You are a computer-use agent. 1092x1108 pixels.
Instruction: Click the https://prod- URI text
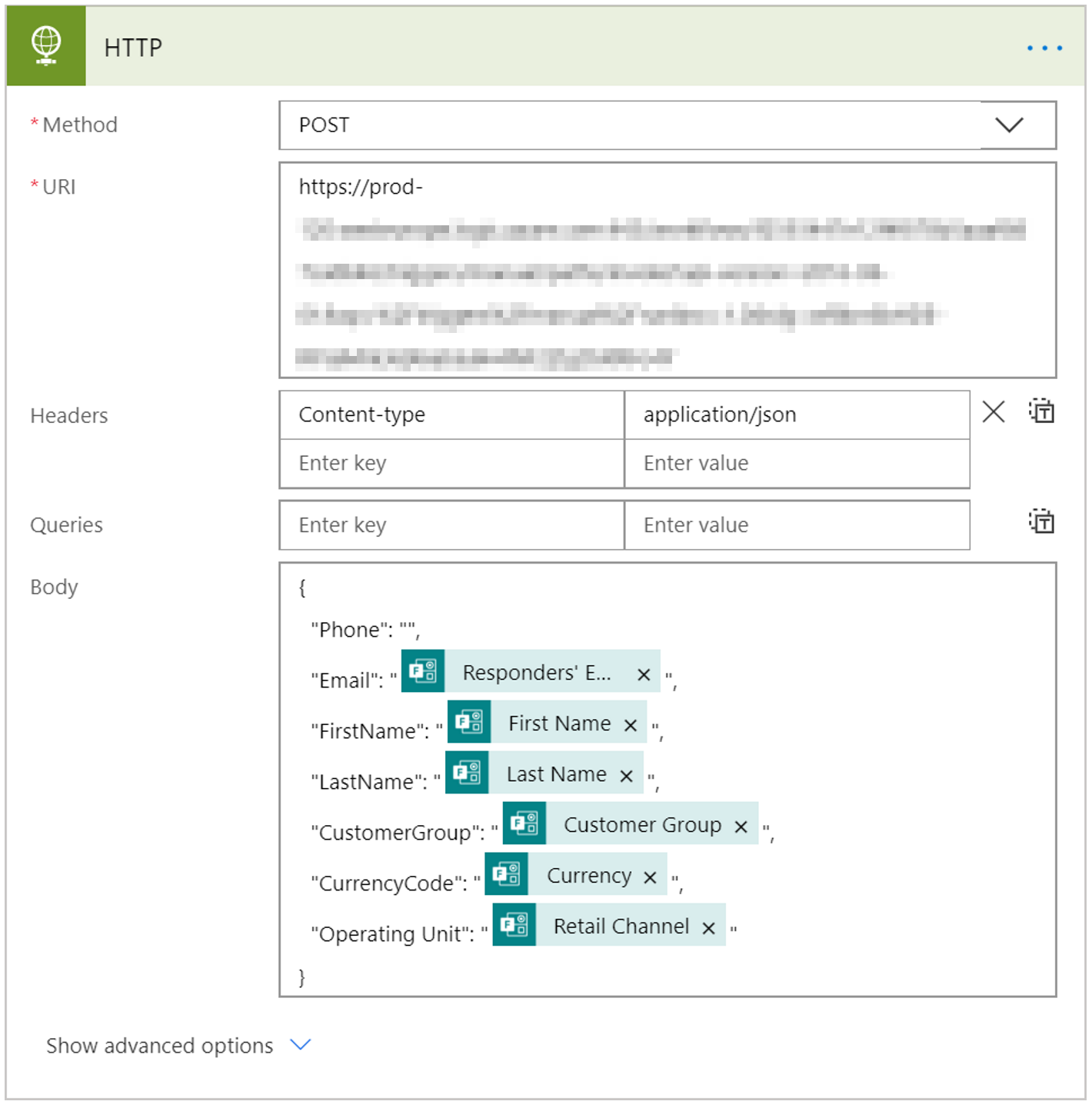pos(361,187)
